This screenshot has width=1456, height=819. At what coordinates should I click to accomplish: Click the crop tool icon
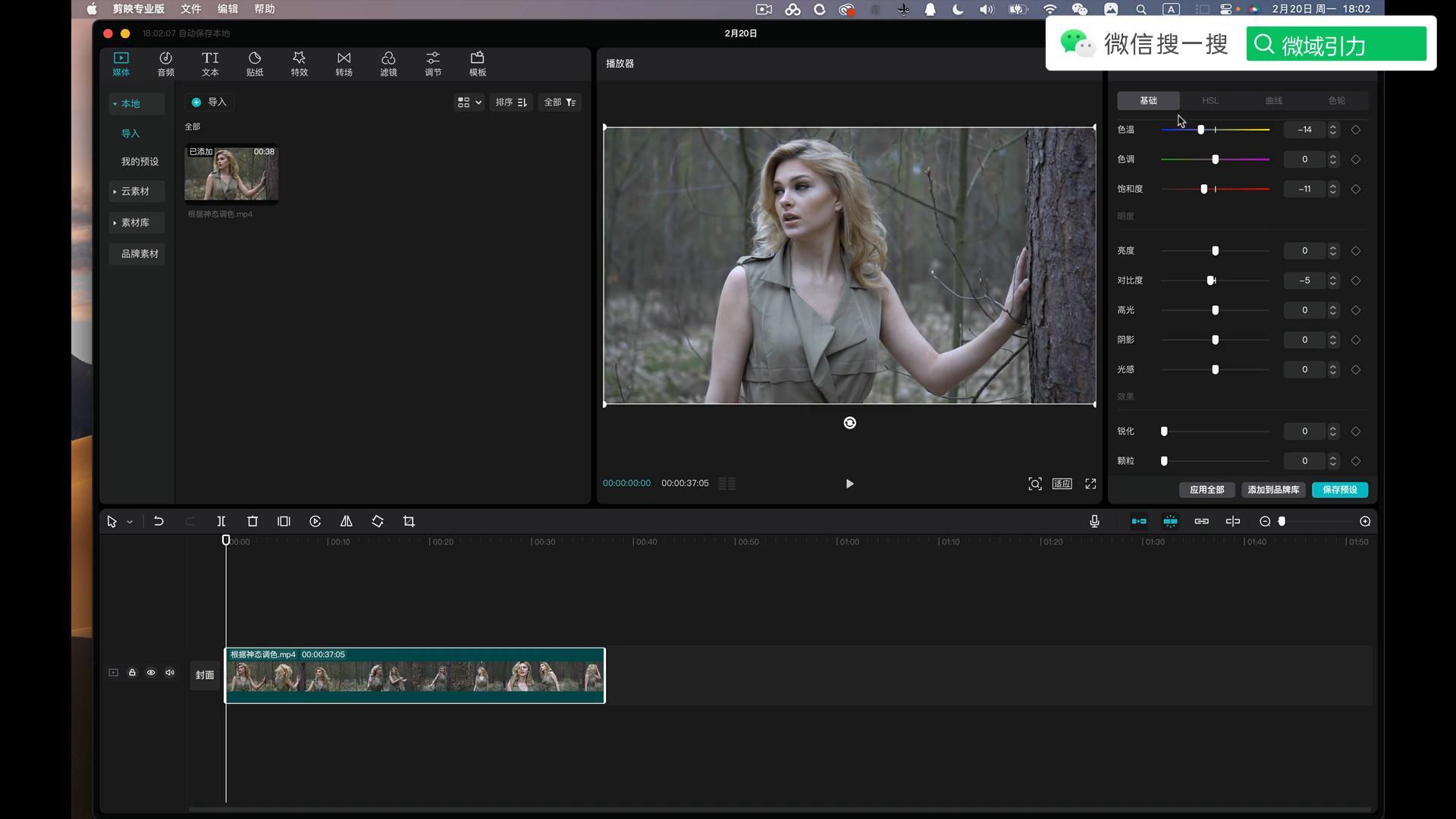[x=409, y=522]
